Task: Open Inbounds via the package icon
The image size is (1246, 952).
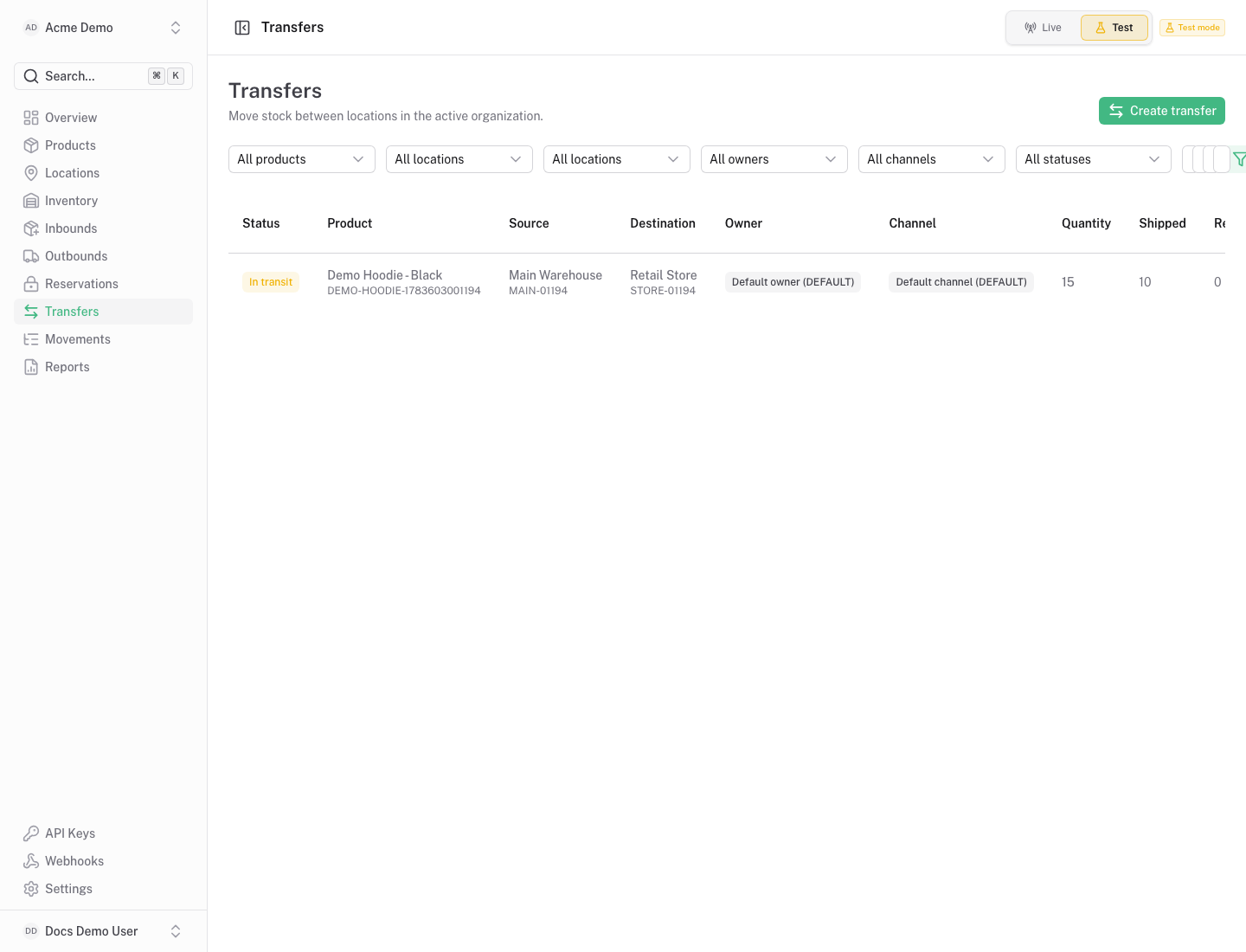Action: [x=31, y=228]
